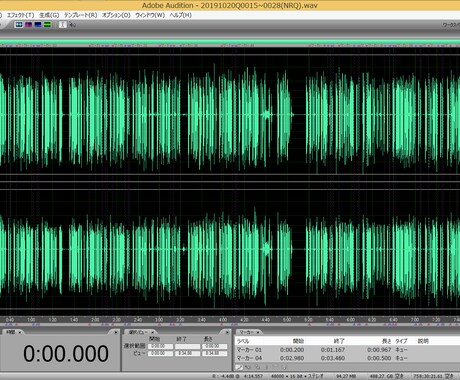Sort markers by 開始 column header
The image size is (460, 380).
pyautogui.click(x=298, y=341)
